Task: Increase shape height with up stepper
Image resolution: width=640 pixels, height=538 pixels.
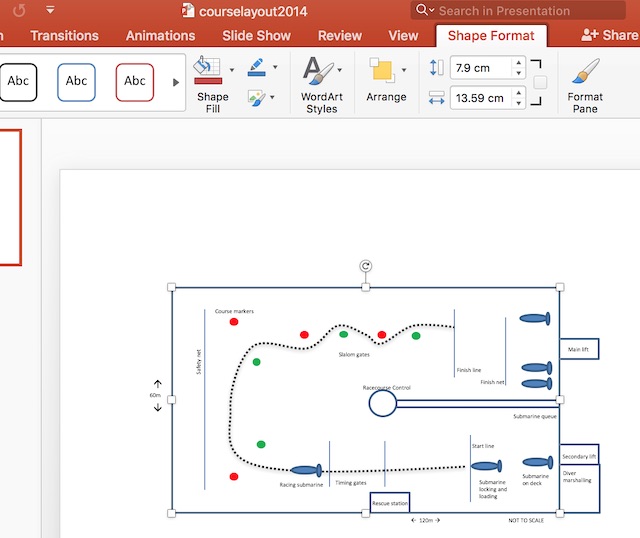Action: pos(517,63)
